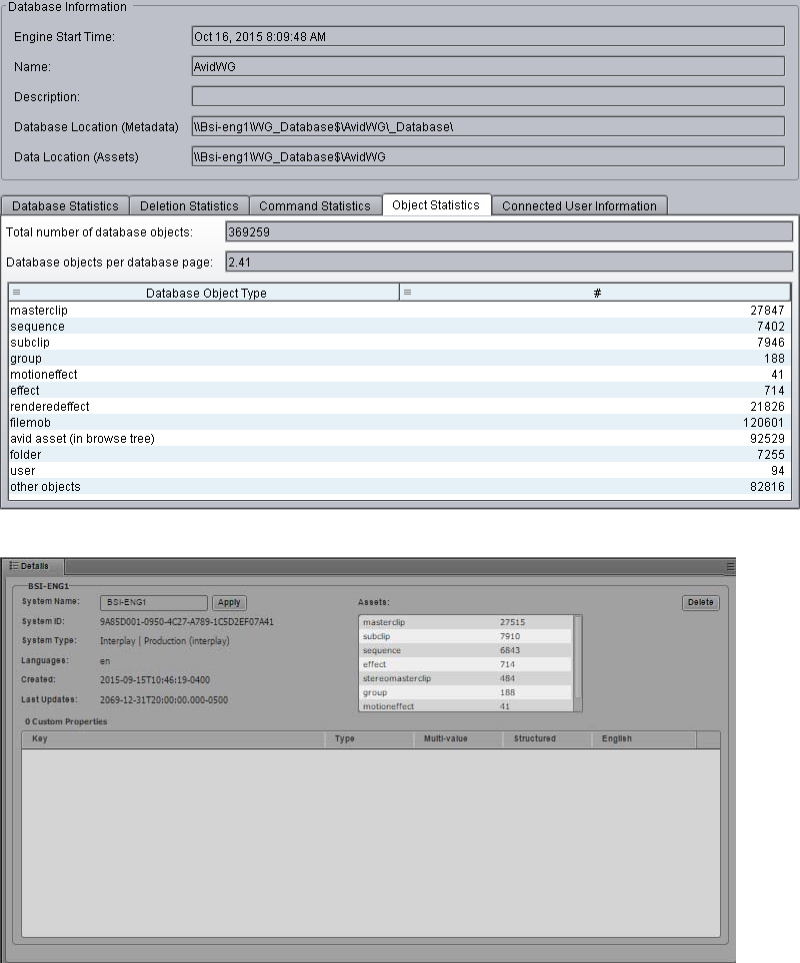The height and width of the screenshot is (963, 800).
Task: Switch to the Database Statistics tab
Action: point(65,206)
